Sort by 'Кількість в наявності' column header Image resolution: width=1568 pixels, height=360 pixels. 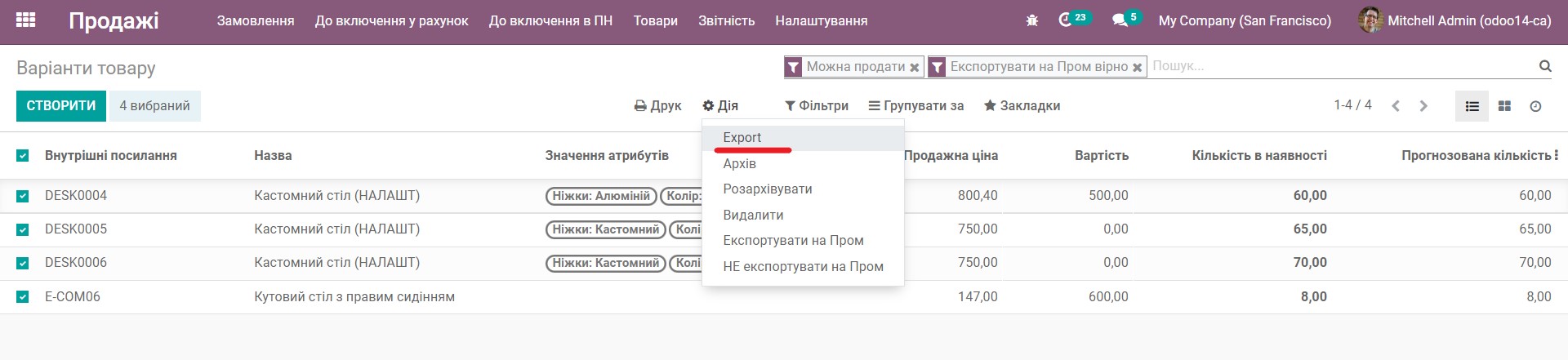coord(1259,156)
